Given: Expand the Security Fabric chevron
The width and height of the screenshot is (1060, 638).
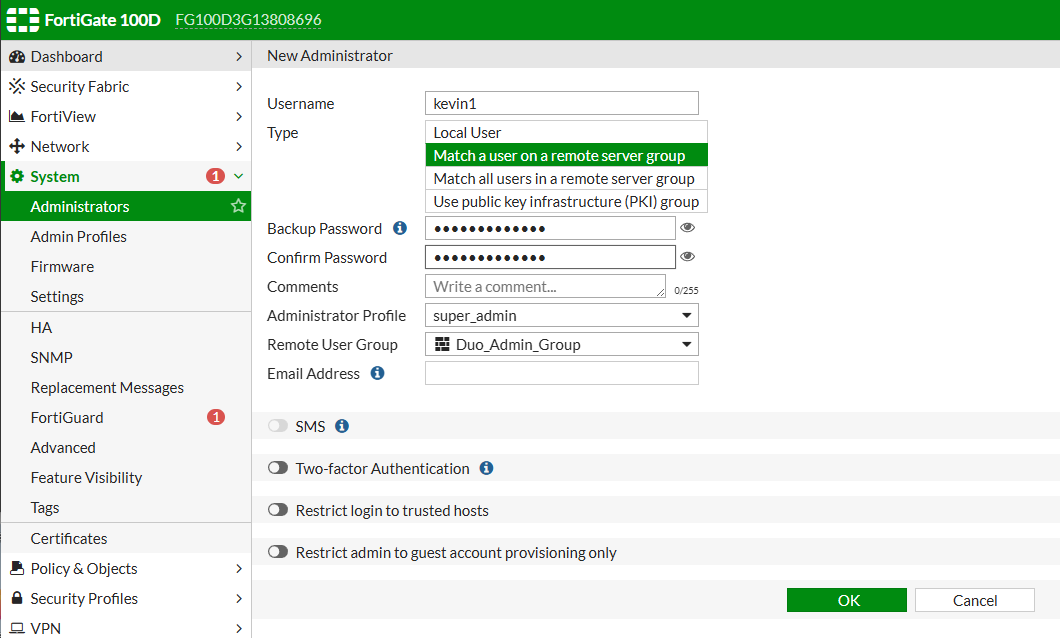Looking at the screenshot, I should (239, 87).
